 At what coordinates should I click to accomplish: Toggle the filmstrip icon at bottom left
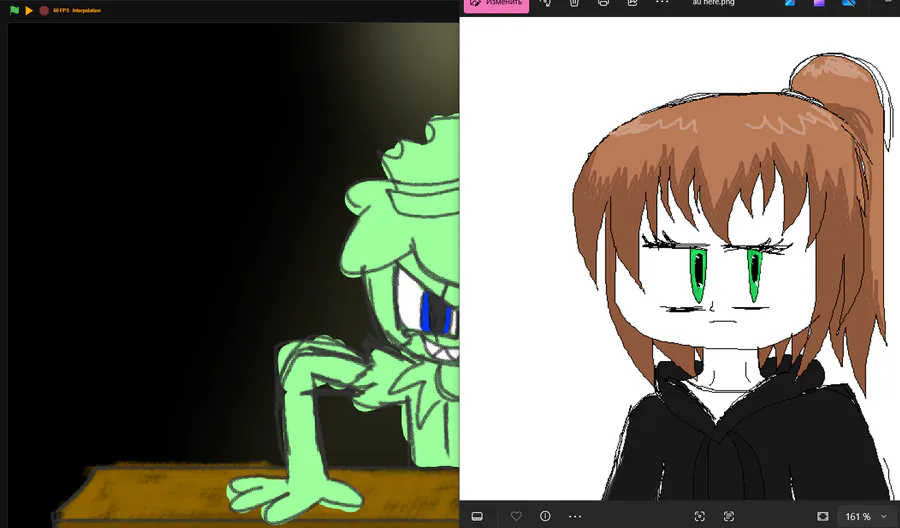pyautogui.click(x=477, y=517)
